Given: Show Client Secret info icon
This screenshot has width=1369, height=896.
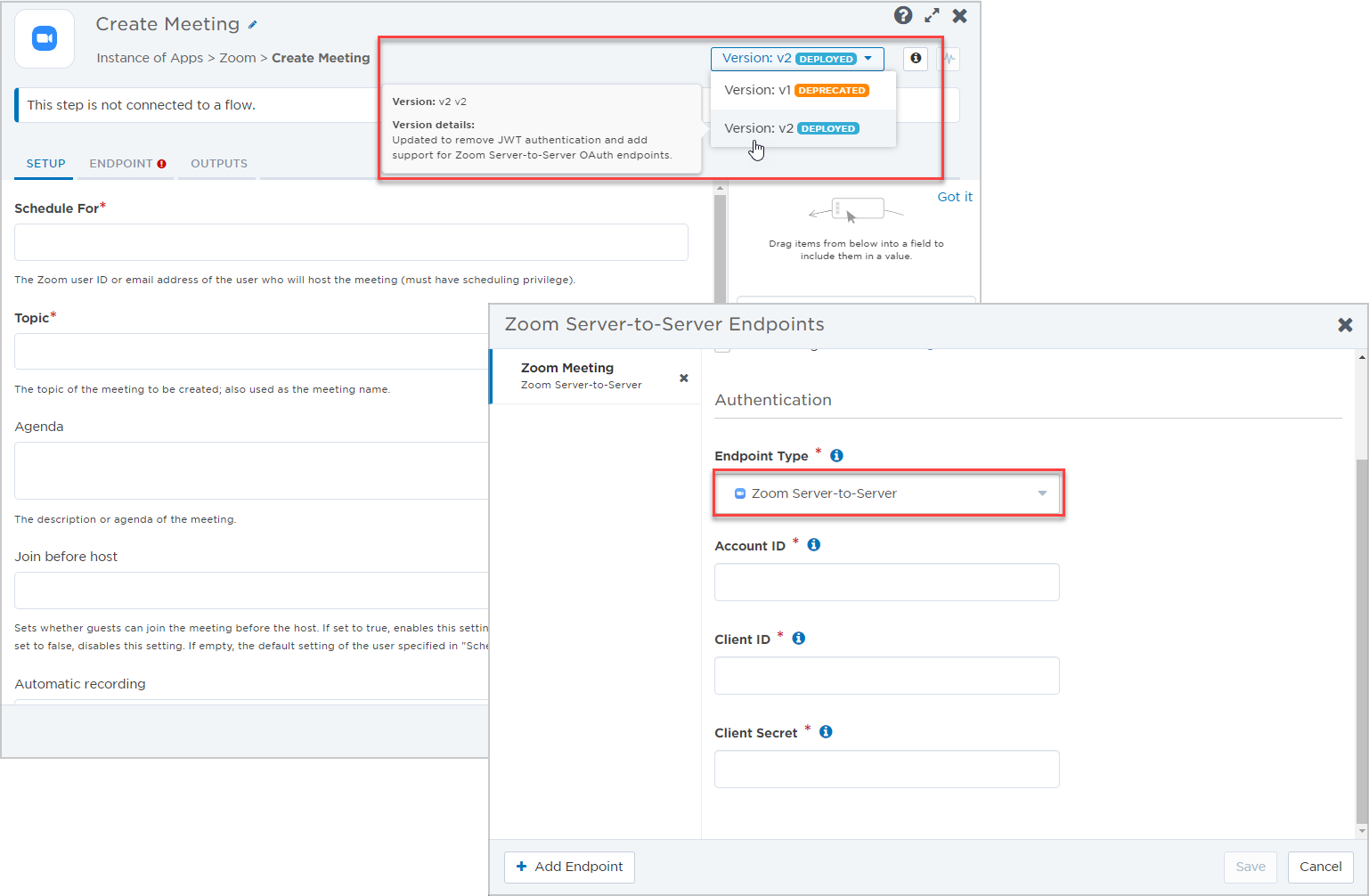Looking at the screenshot, I should (826, 732).
